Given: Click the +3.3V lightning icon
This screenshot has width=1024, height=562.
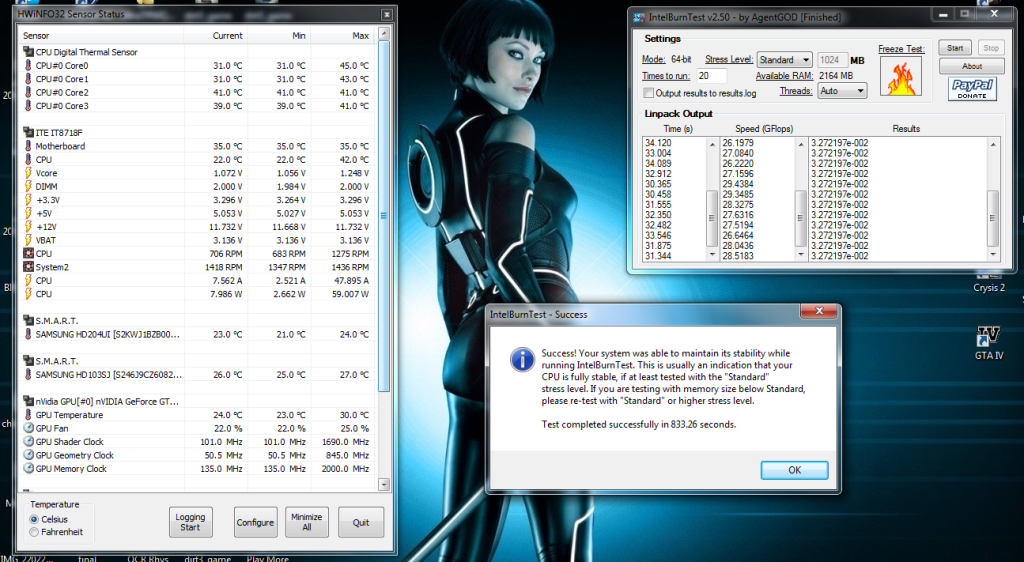Looking at the screenshot, I should pos(28,200).
